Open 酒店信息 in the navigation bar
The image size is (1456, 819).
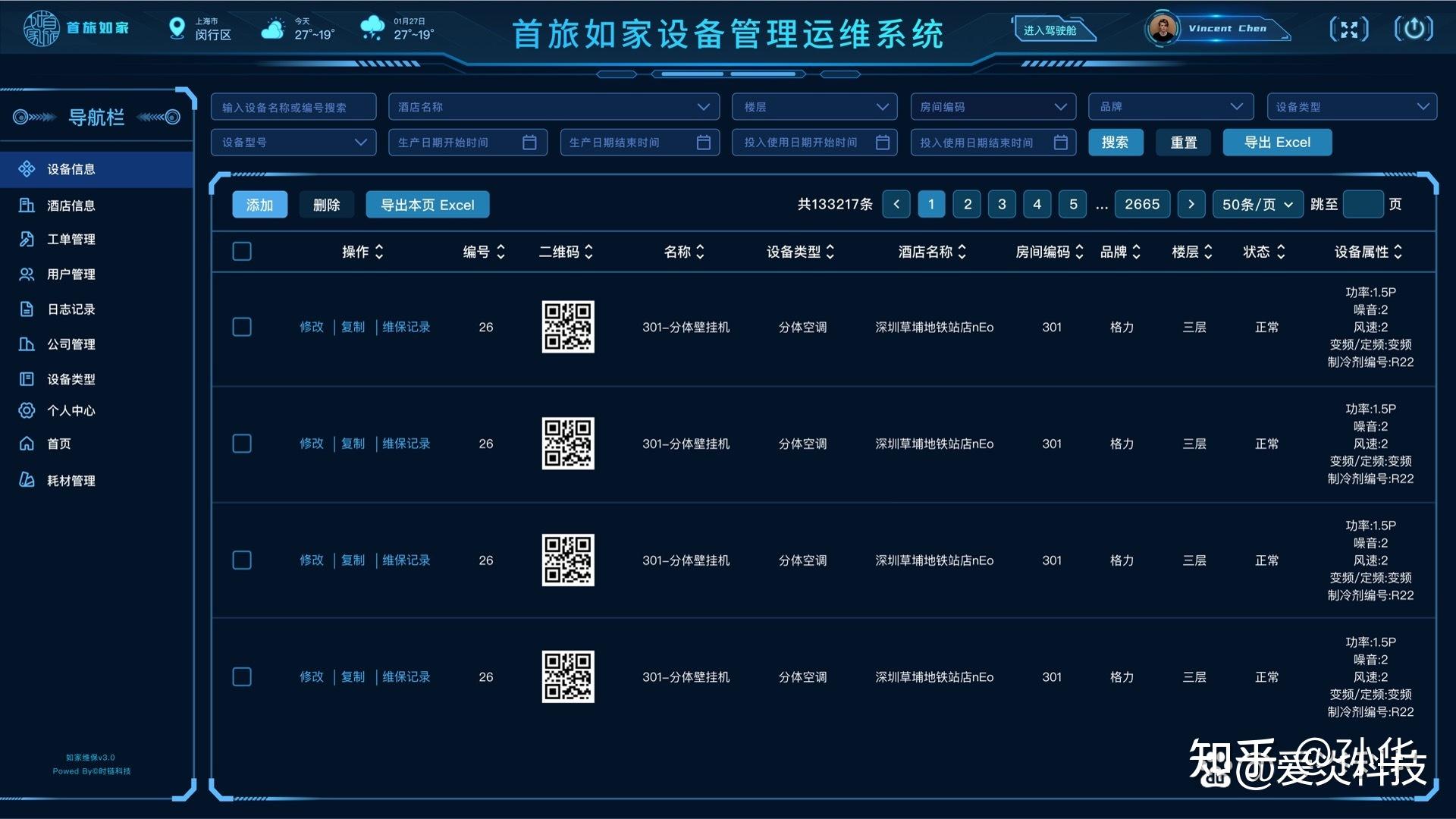click(71, 206)
